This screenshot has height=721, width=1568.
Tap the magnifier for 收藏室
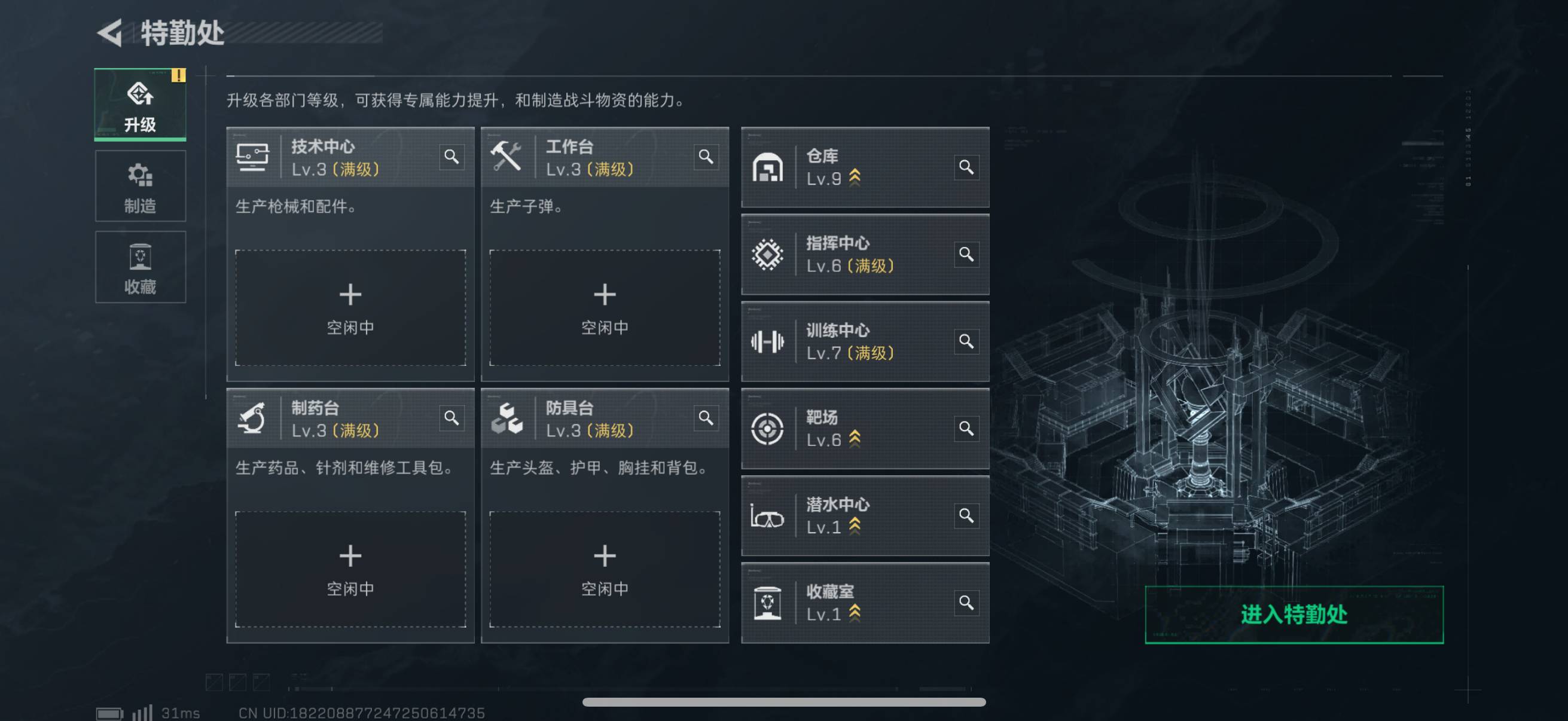click(x=966, y=603)
